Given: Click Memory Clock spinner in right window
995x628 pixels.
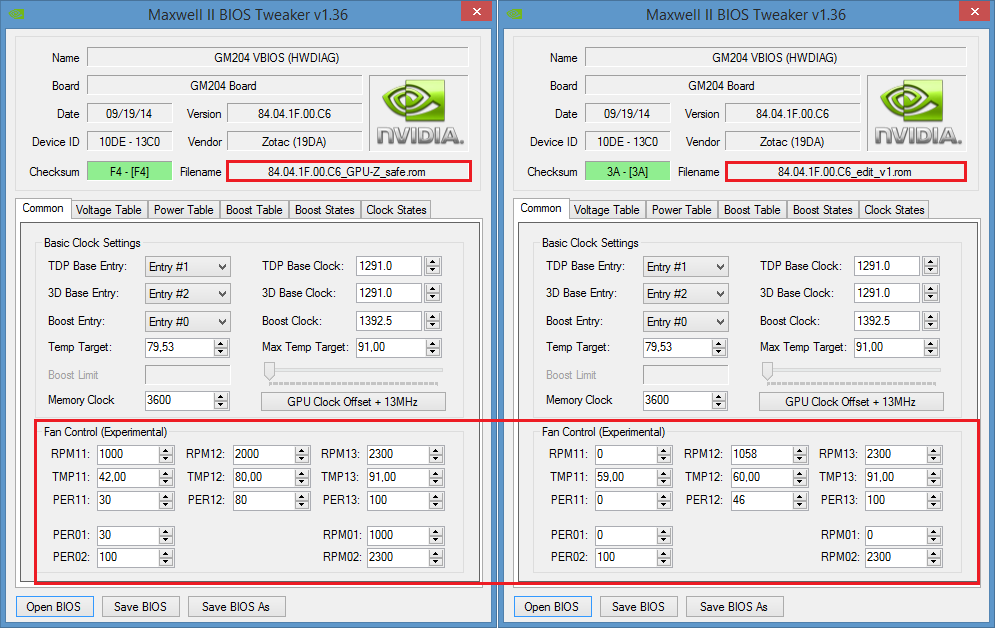Looking at the screenshot, I should coord(719,400).
